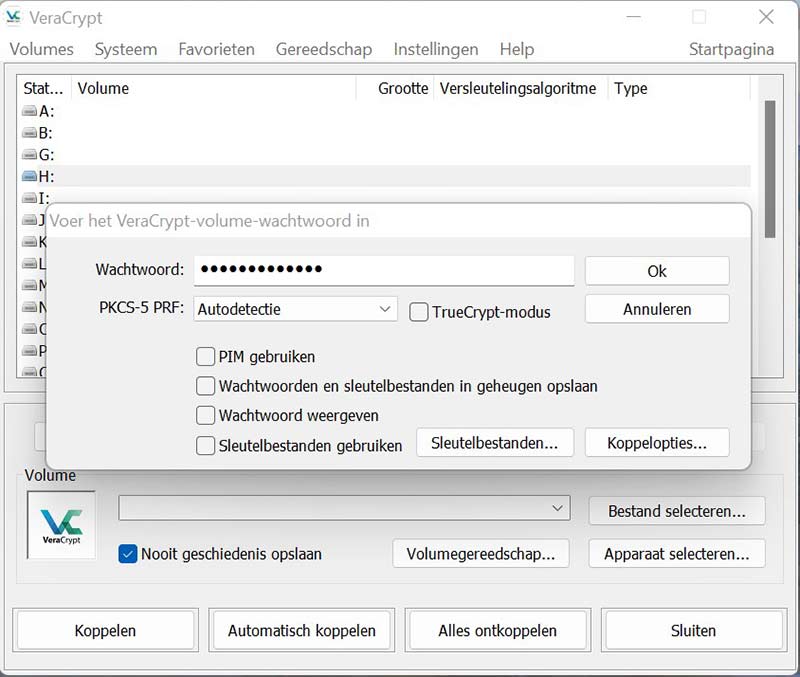Image resolution: width=800 pixels, height=677 pixels.
Task: Click the VeraCrypt title bar app icon
Action: point(13,17)
